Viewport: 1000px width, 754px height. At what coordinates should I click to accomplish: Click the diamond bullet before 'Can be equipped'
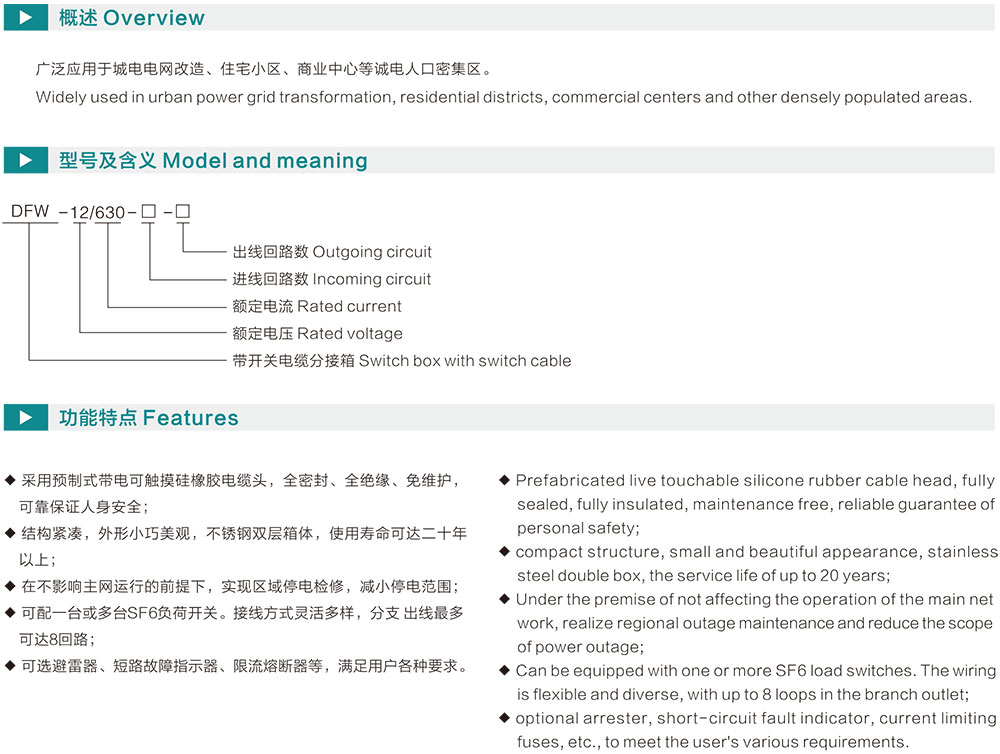506,671
